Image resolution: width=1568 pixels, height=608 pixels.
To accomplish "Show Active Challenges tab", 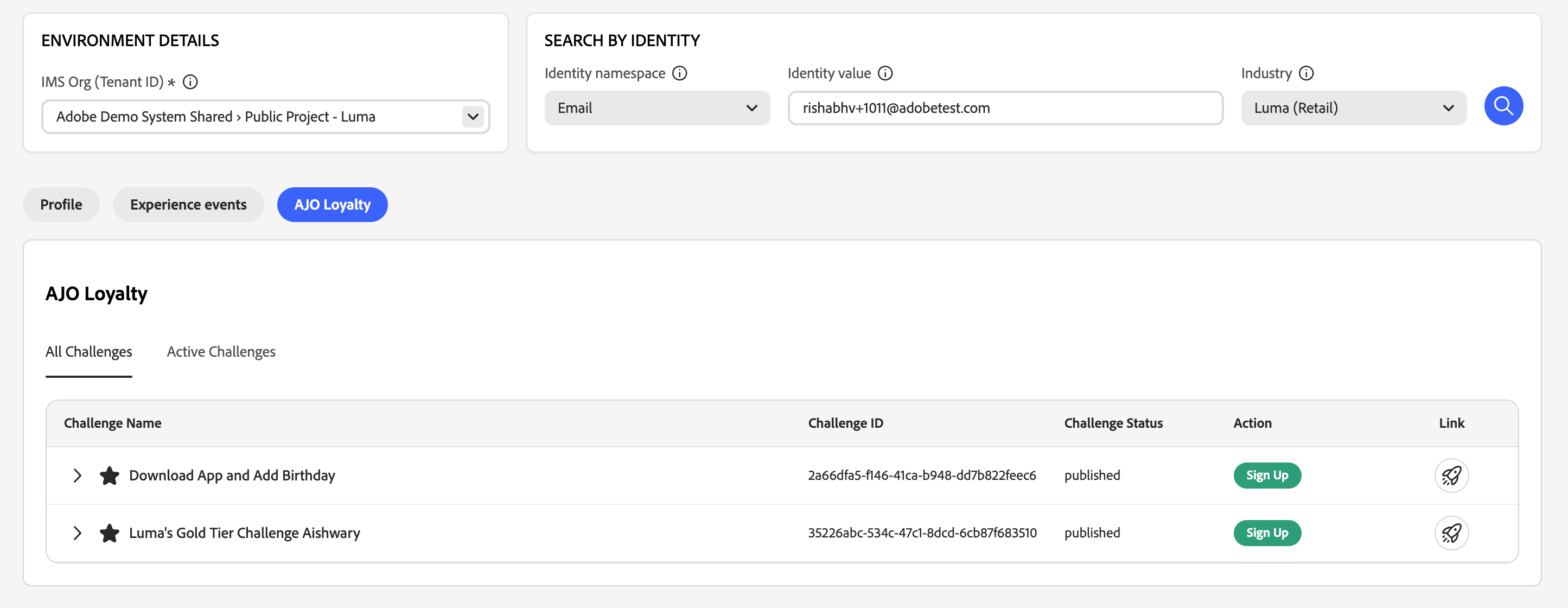I will pos(221,352).
